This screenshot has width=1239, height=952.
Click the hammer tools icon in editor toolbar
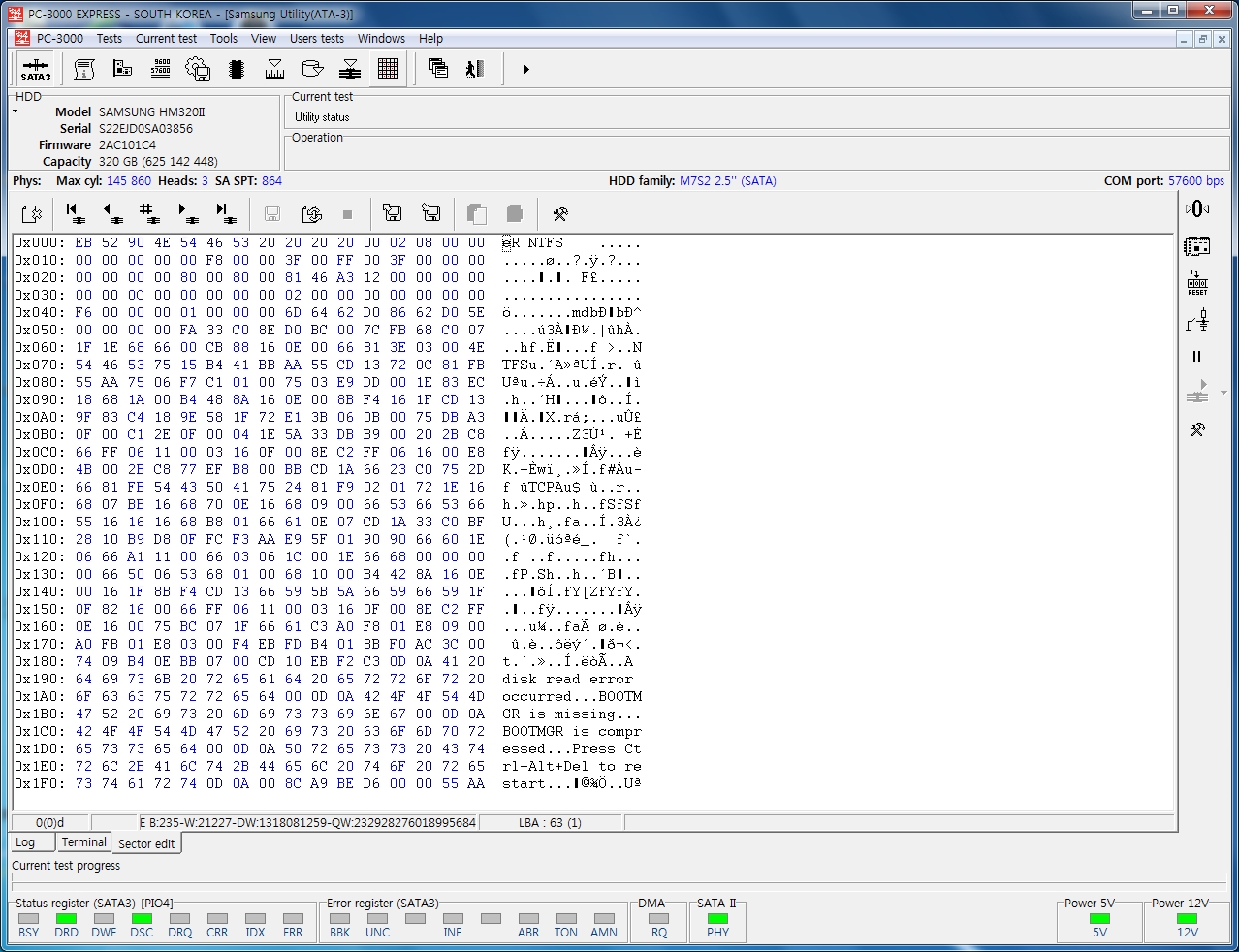(559, 213)
